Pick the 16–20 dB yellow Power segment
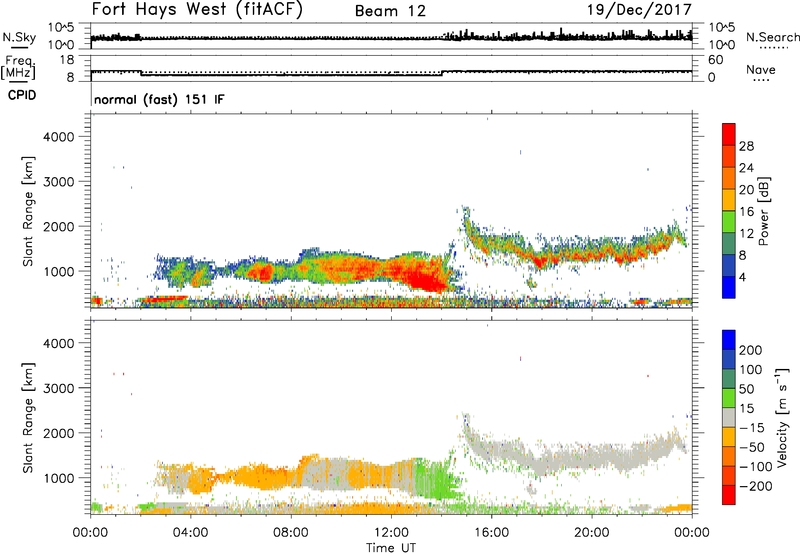The width and height of the screenshot is (800, 554). 729,200
